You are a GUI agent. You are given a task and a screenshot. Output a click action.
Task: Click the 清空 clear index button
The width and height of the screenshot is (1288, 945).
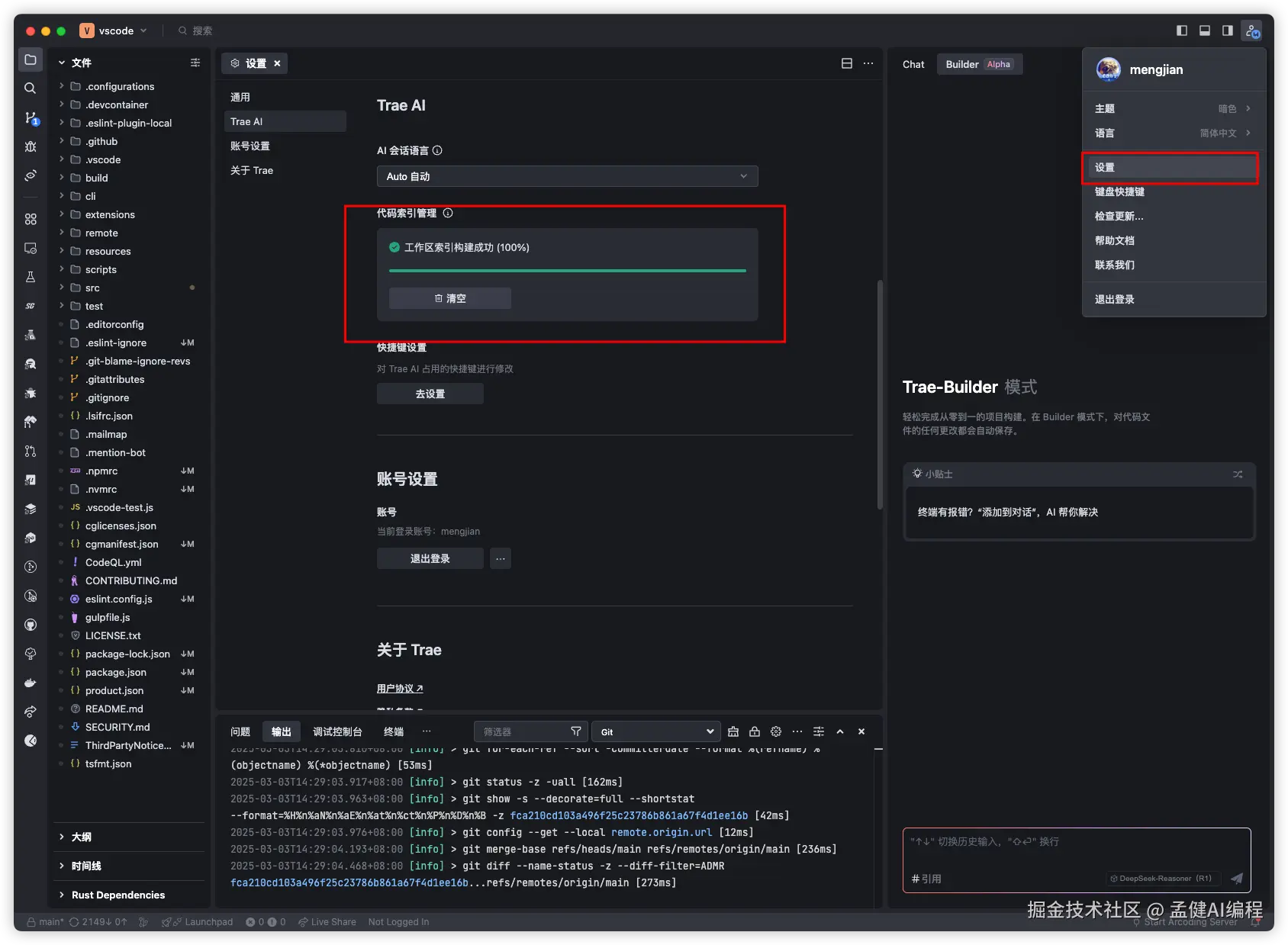[450, 298]
